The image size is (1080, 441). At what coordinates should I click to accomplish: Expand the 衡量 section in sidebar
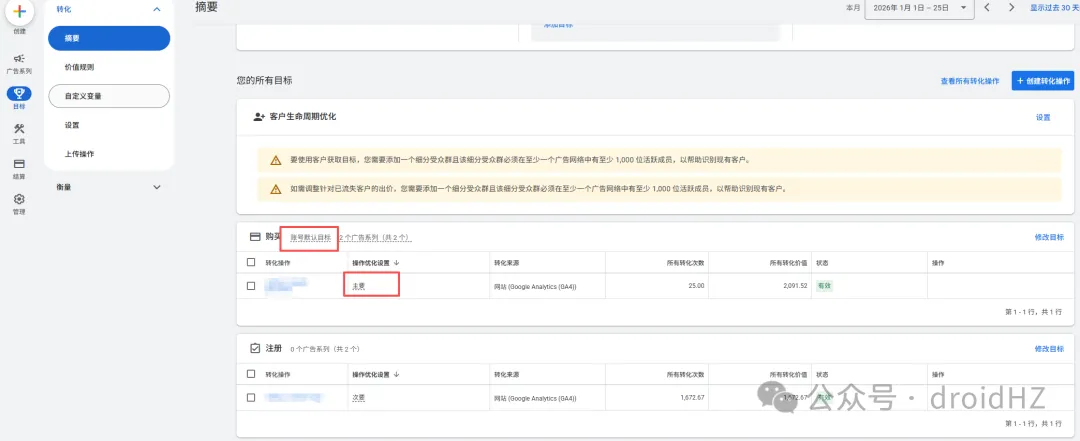click(156, 187)
